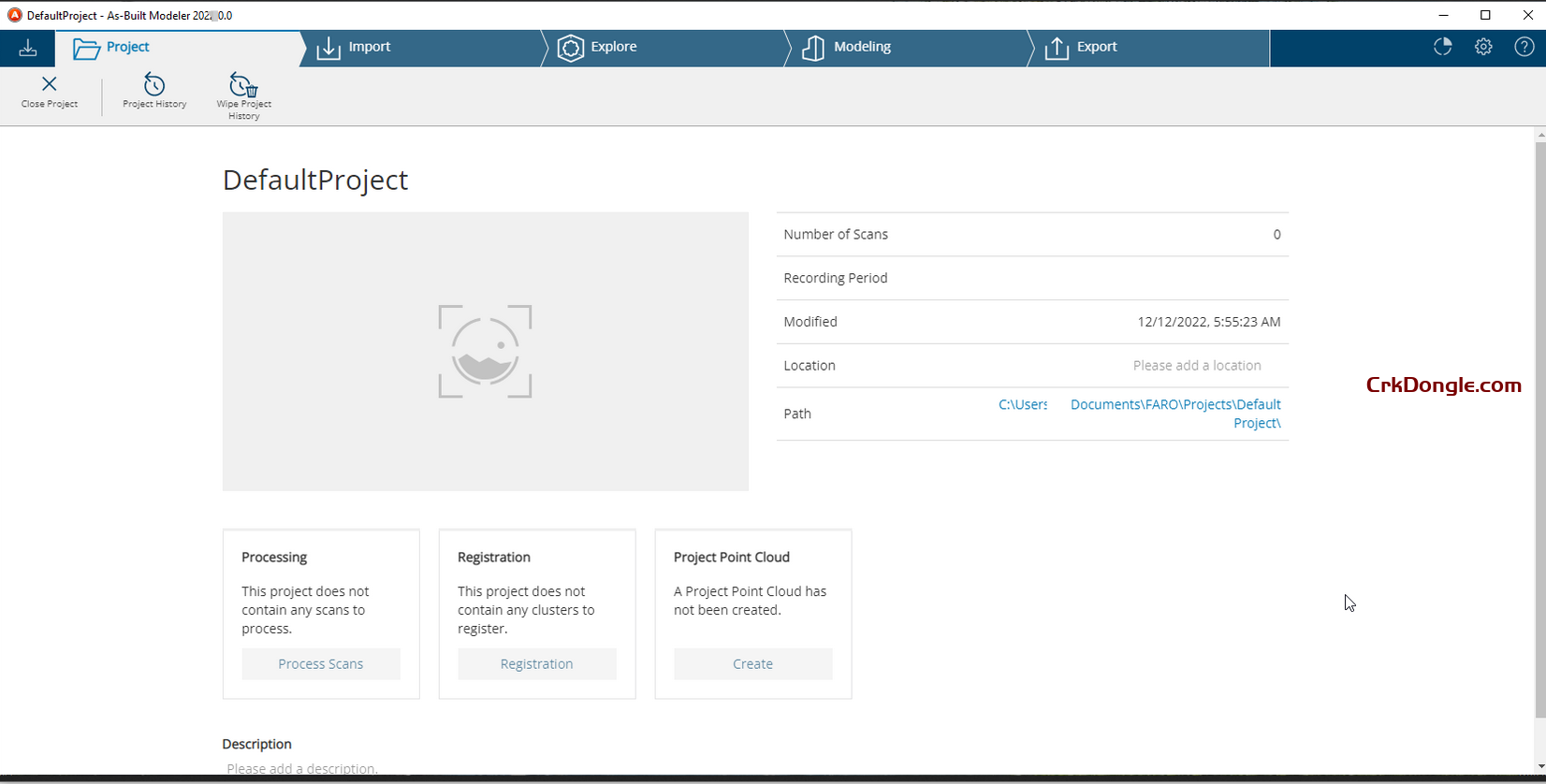Select the Export tab
Viewport: 1546px width, 784px height.
coord(1096,48)
